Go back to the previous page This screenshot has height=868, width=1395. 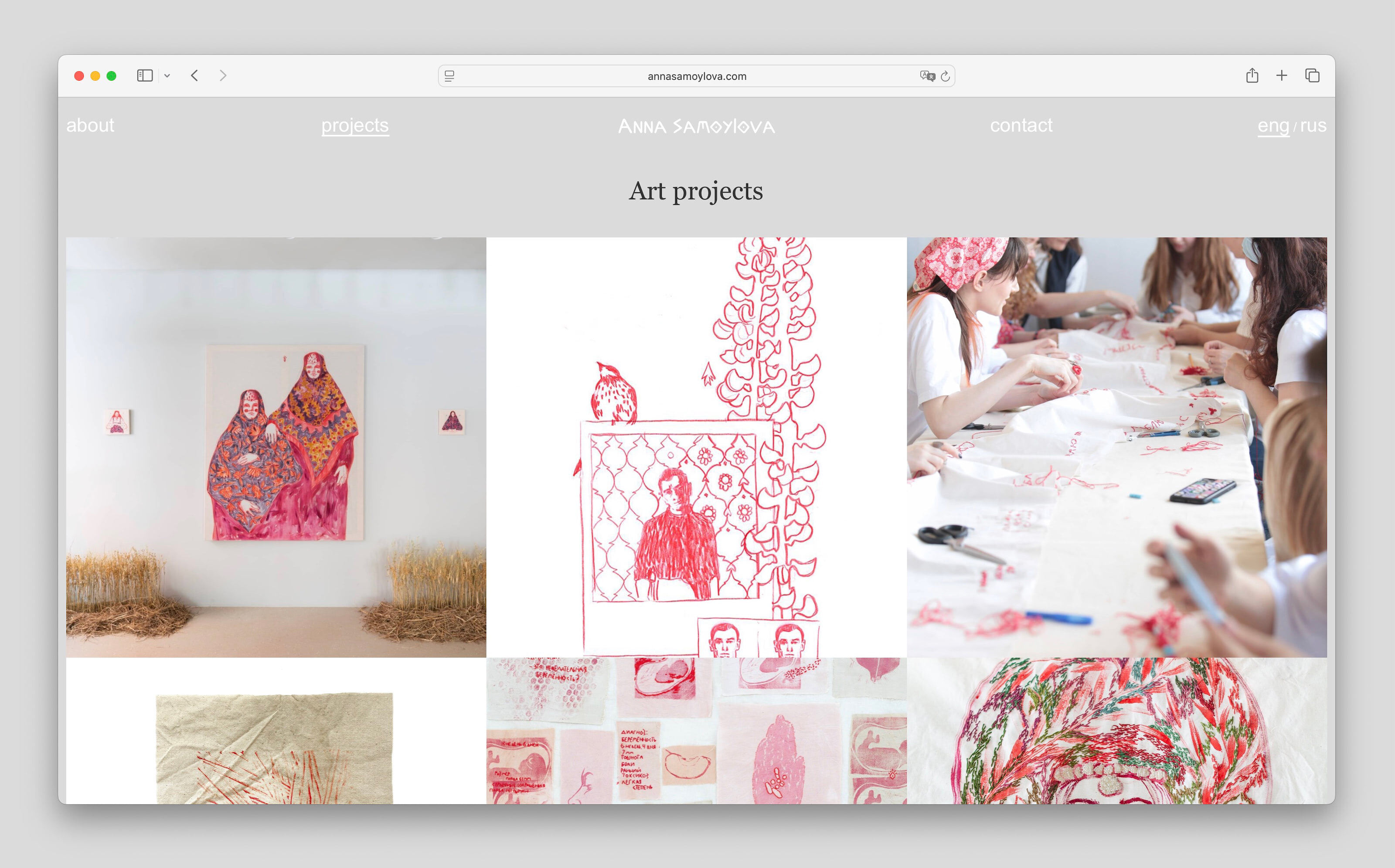[194, 76]
